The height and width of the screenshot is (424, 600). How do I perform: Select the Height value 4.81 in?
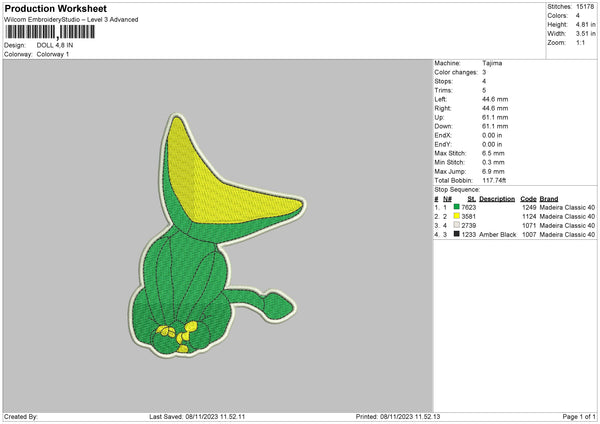(x=585, y=24)
